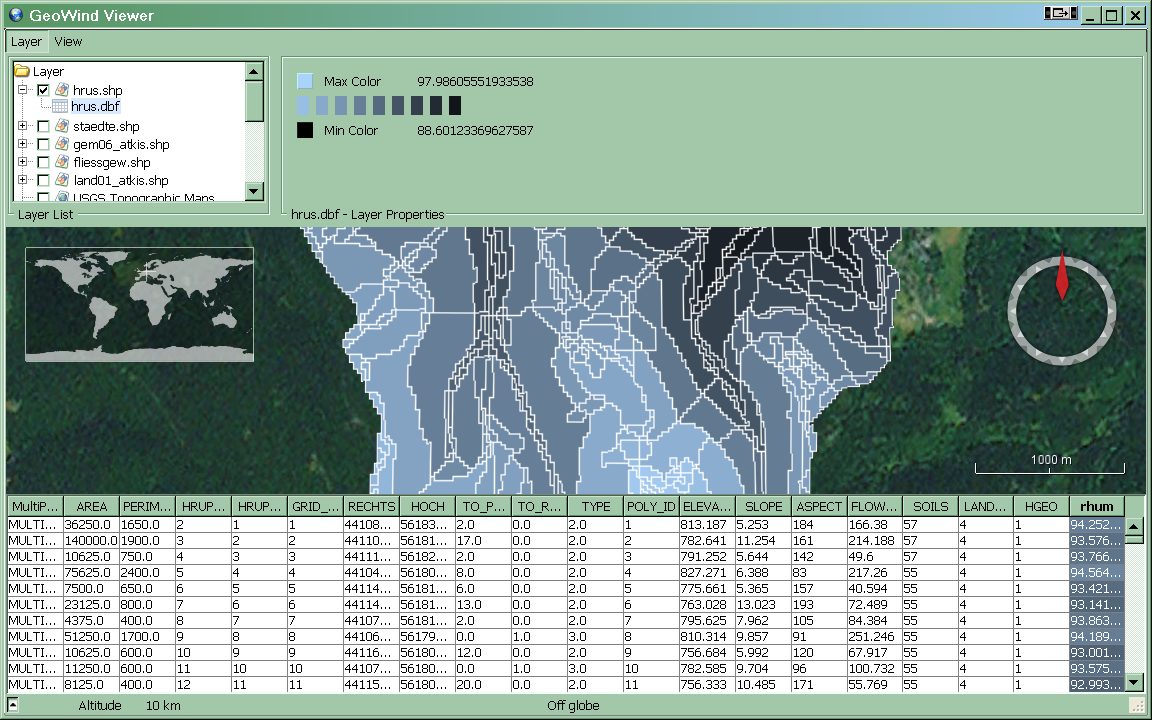Click the world overview minimap
Image resolution: width=1152 pixels, height=720 pixels.
point(139,304)
